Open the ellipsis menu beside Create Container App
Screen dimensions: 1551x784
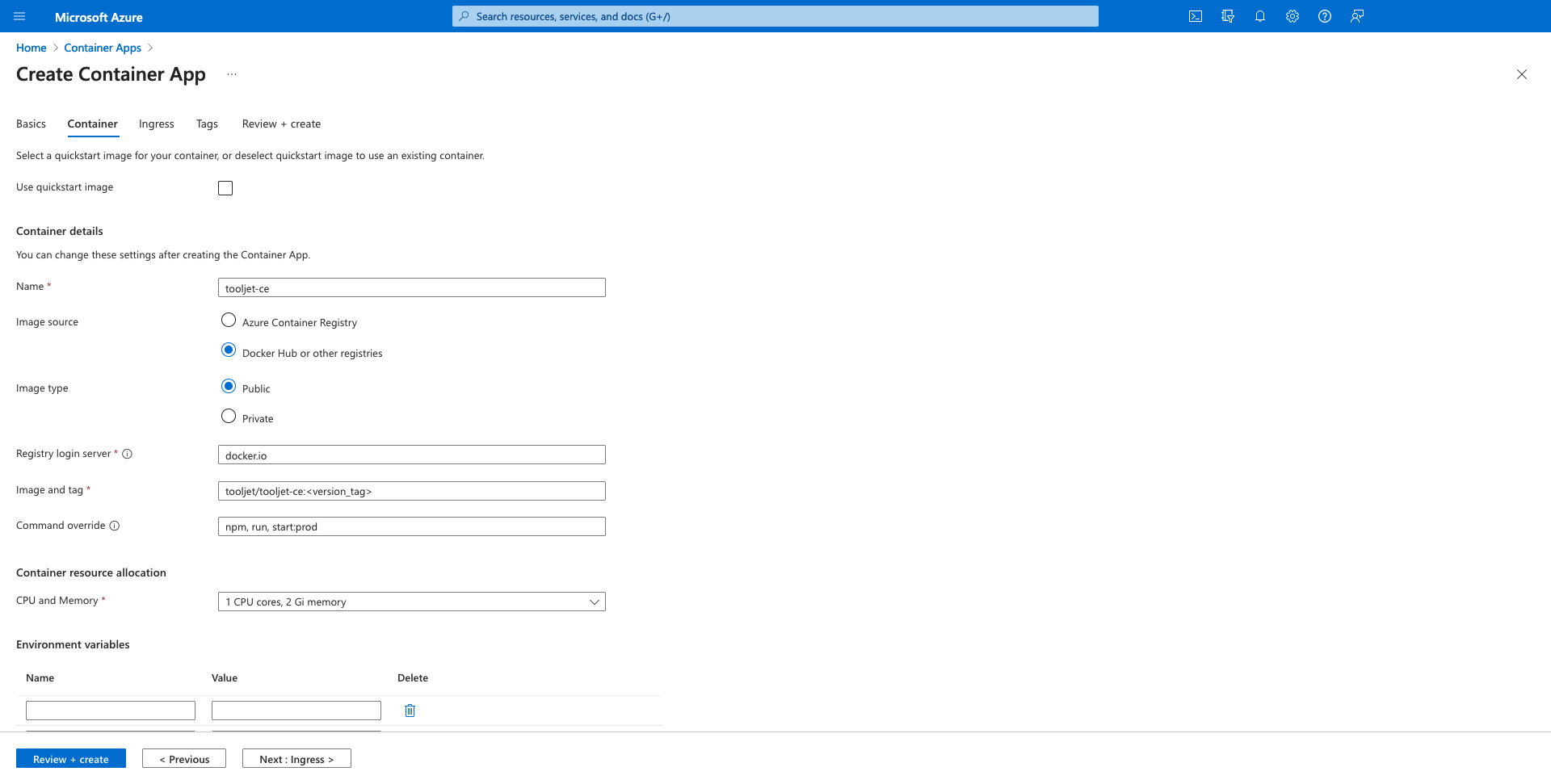(232, 74)
